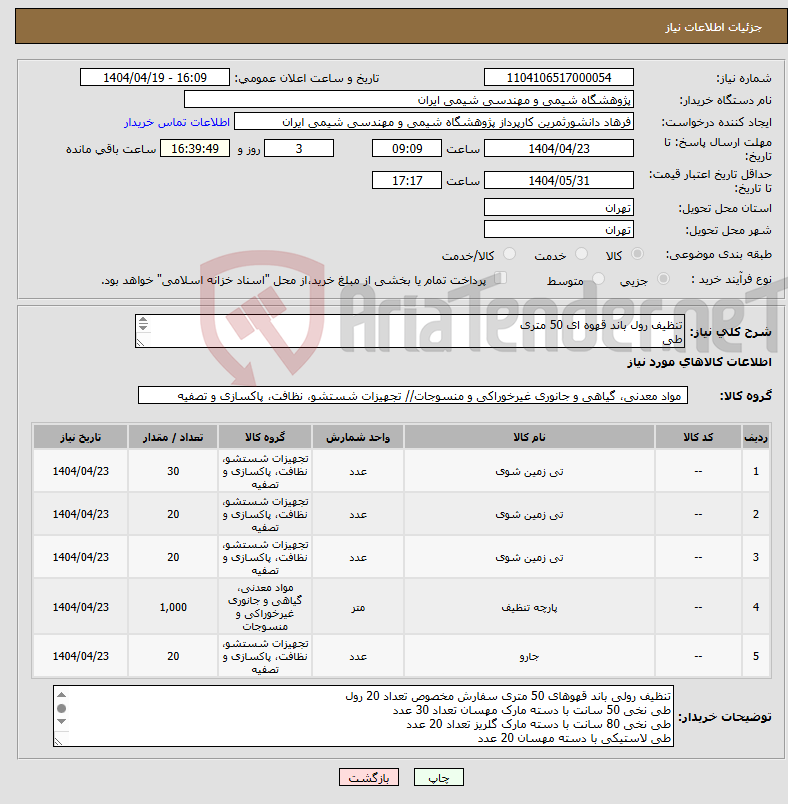788x804 pixels.
Task: Click the بازگشت (back) button
Action: (x=369, y=777)
